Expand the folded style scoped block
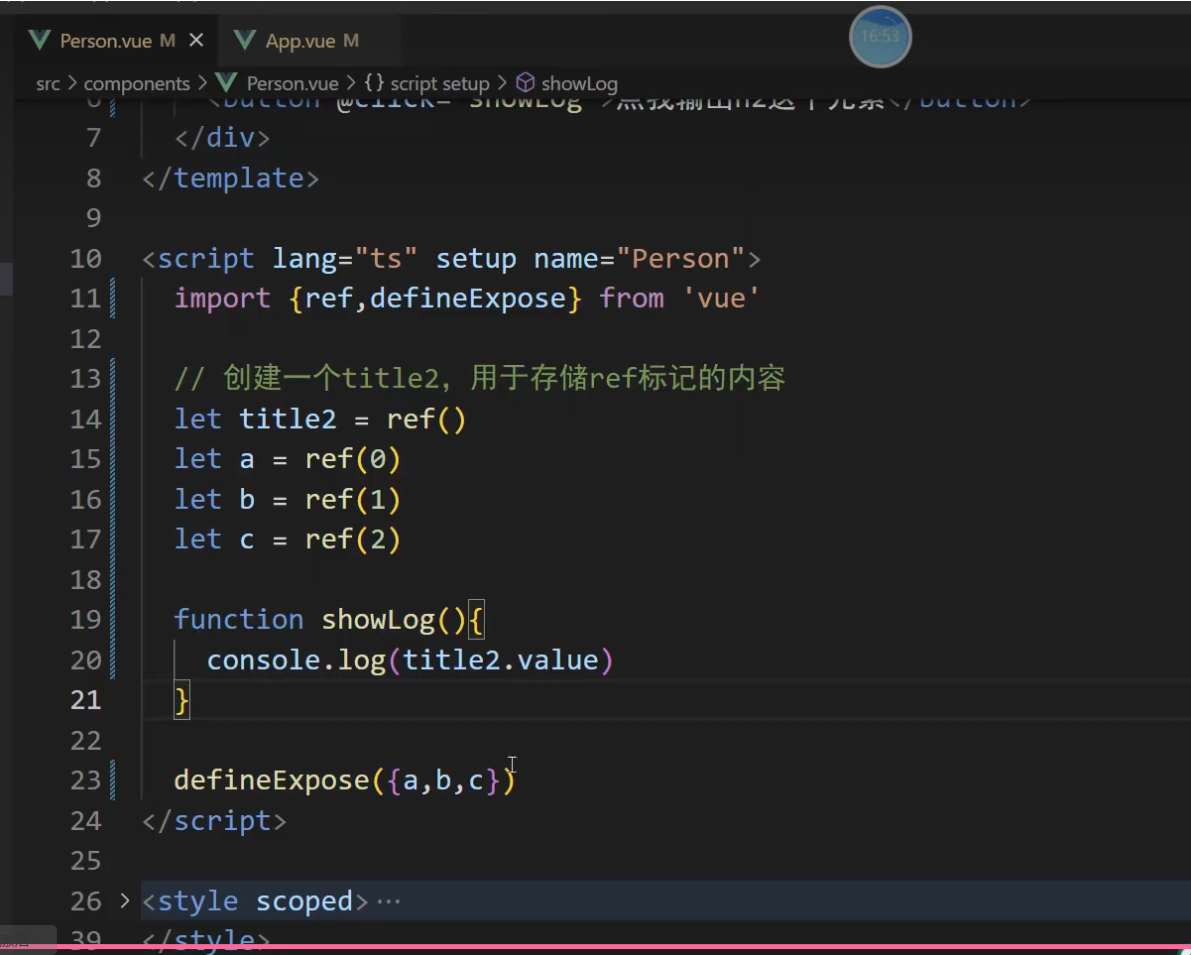This screenshot has height=955, width=1191. 125,901
